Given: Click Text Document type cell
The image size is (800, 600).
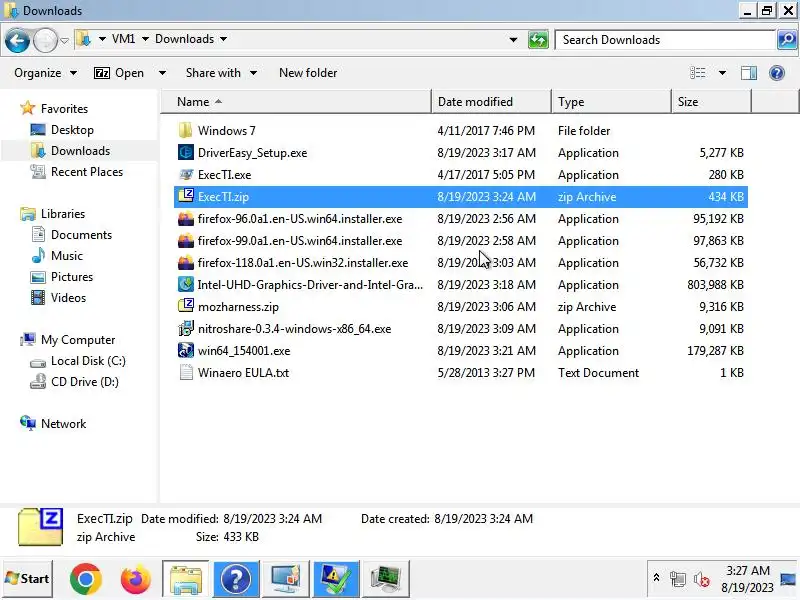Looking at the screenshot, I should point(598,373).
